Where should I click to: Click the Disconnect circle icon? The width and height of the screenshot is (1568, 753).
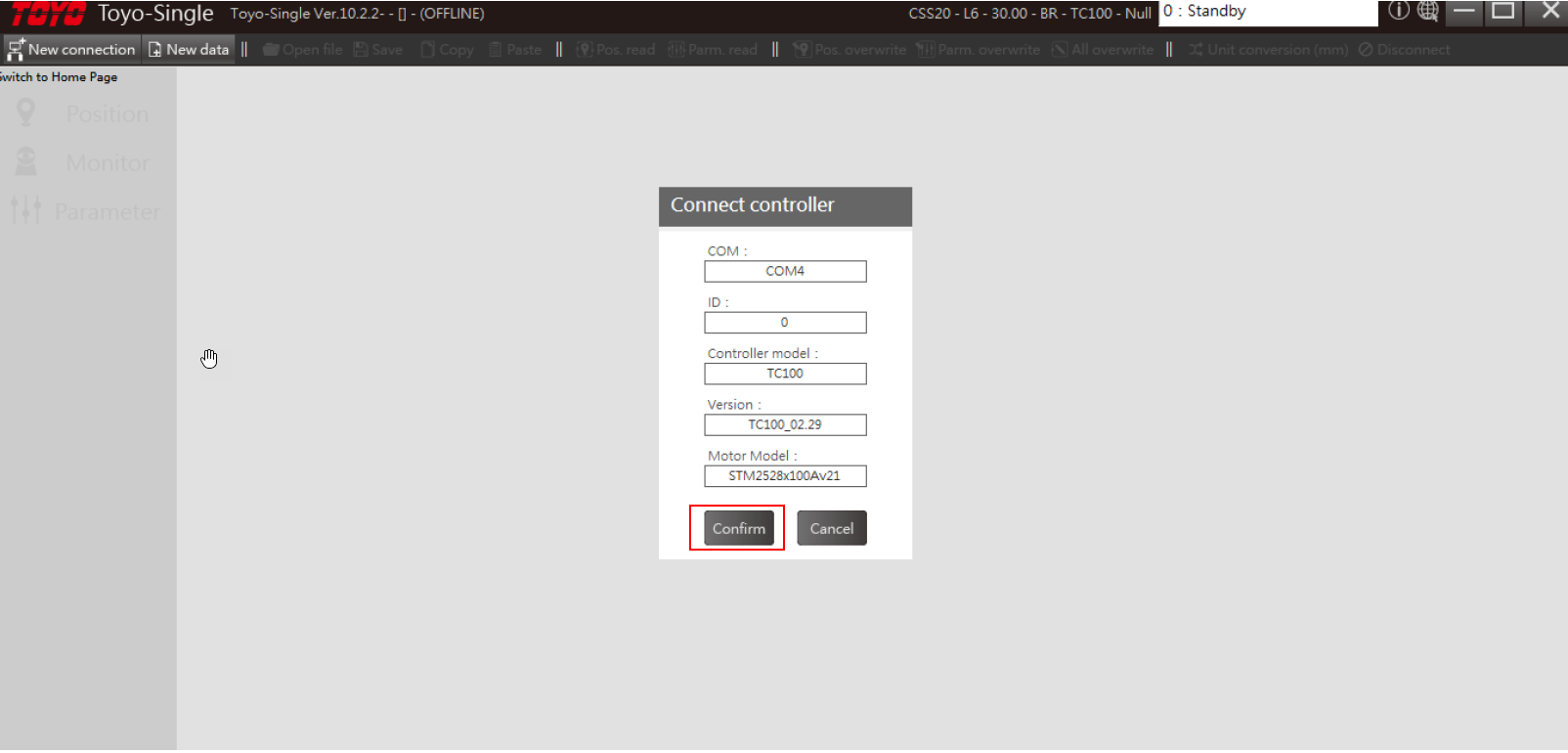(x=1366, y=49)
